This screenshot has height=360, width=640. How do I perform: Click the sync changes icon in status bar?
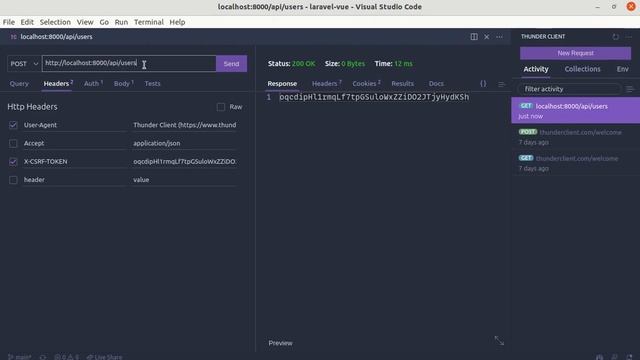pyautogui.click(x=43, y=357)
